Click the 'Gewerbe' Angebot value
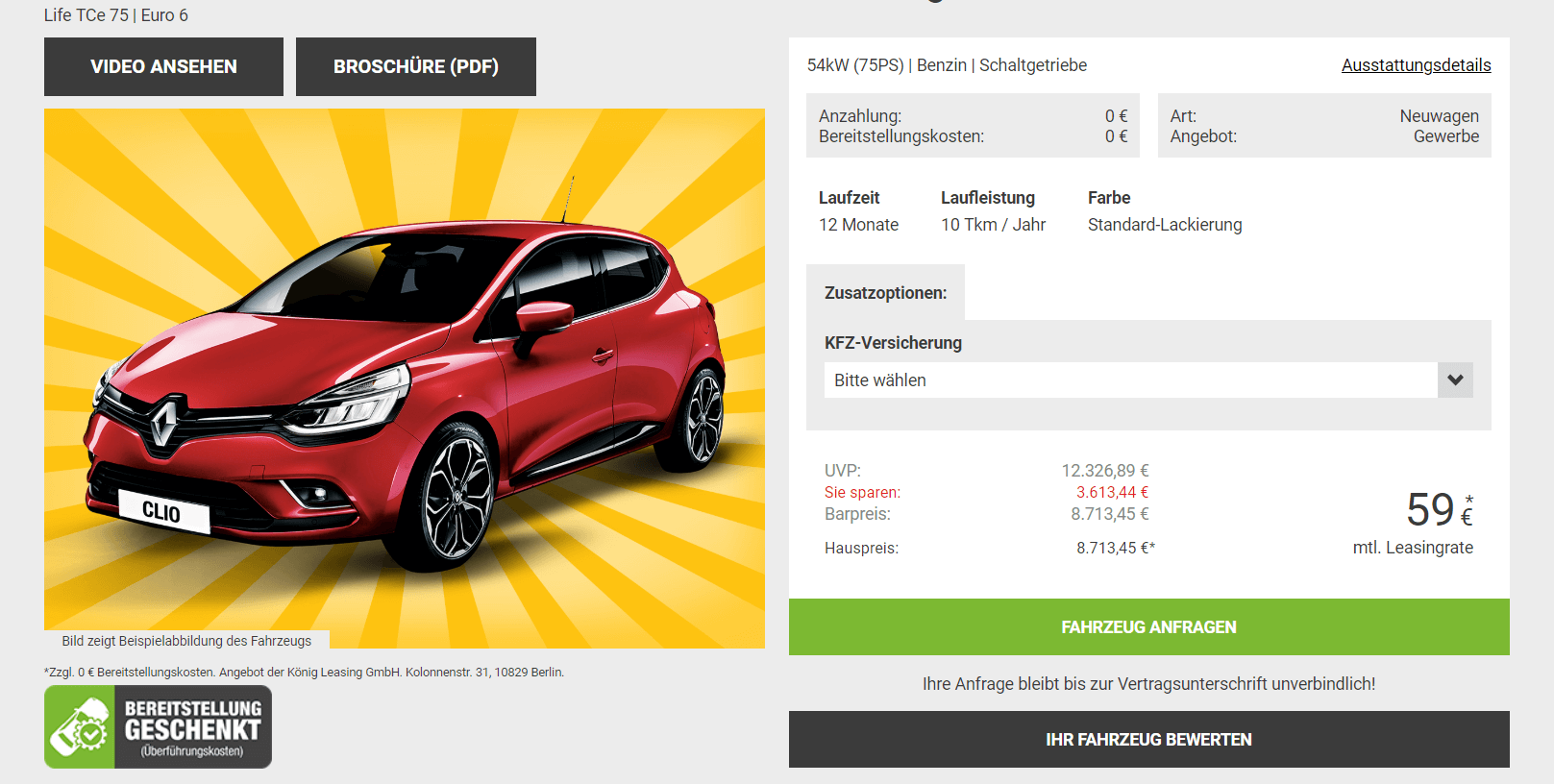 pyautogui.click(x=1445, y=136)
